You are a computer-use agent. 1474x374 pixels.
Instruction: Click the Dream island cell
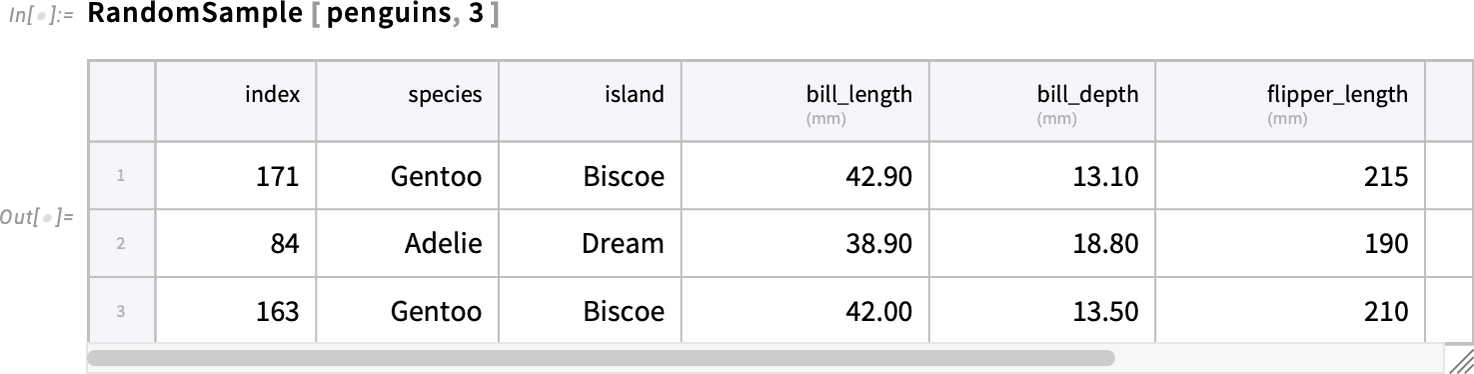coord(591,243)
